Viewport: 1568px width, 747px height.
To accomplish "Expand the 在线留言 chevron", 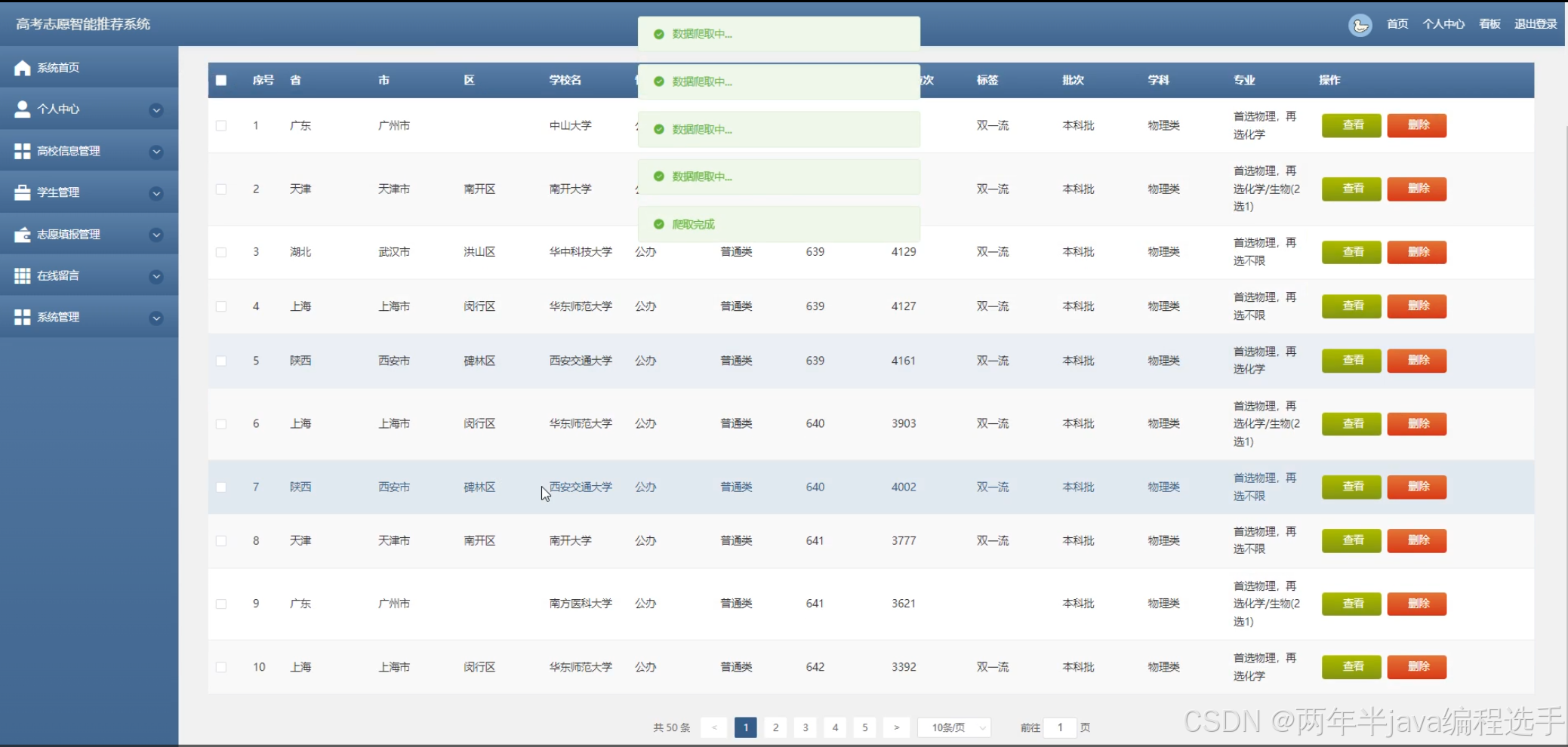I will point(156,276).
